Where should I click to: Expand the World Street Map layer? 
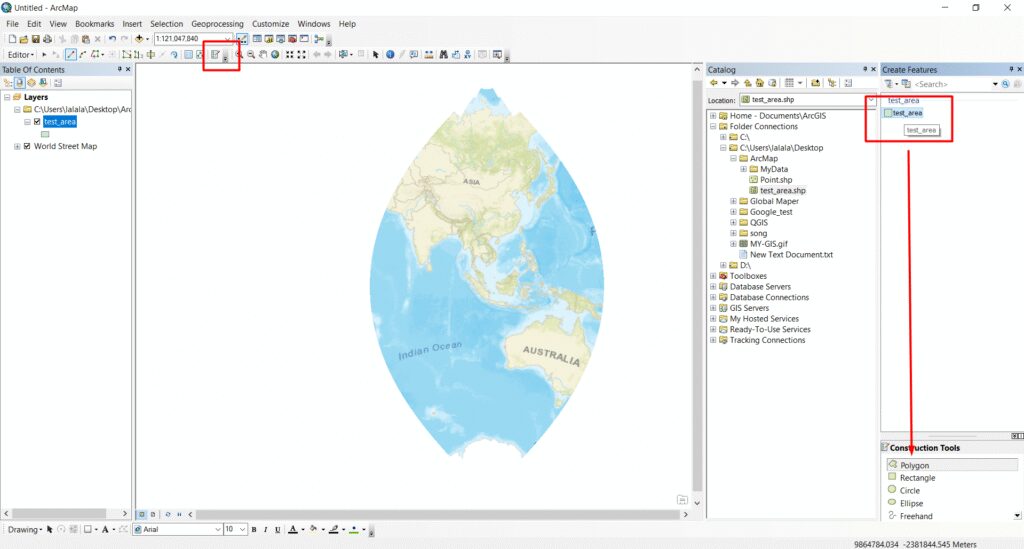(x=16, y=146)
